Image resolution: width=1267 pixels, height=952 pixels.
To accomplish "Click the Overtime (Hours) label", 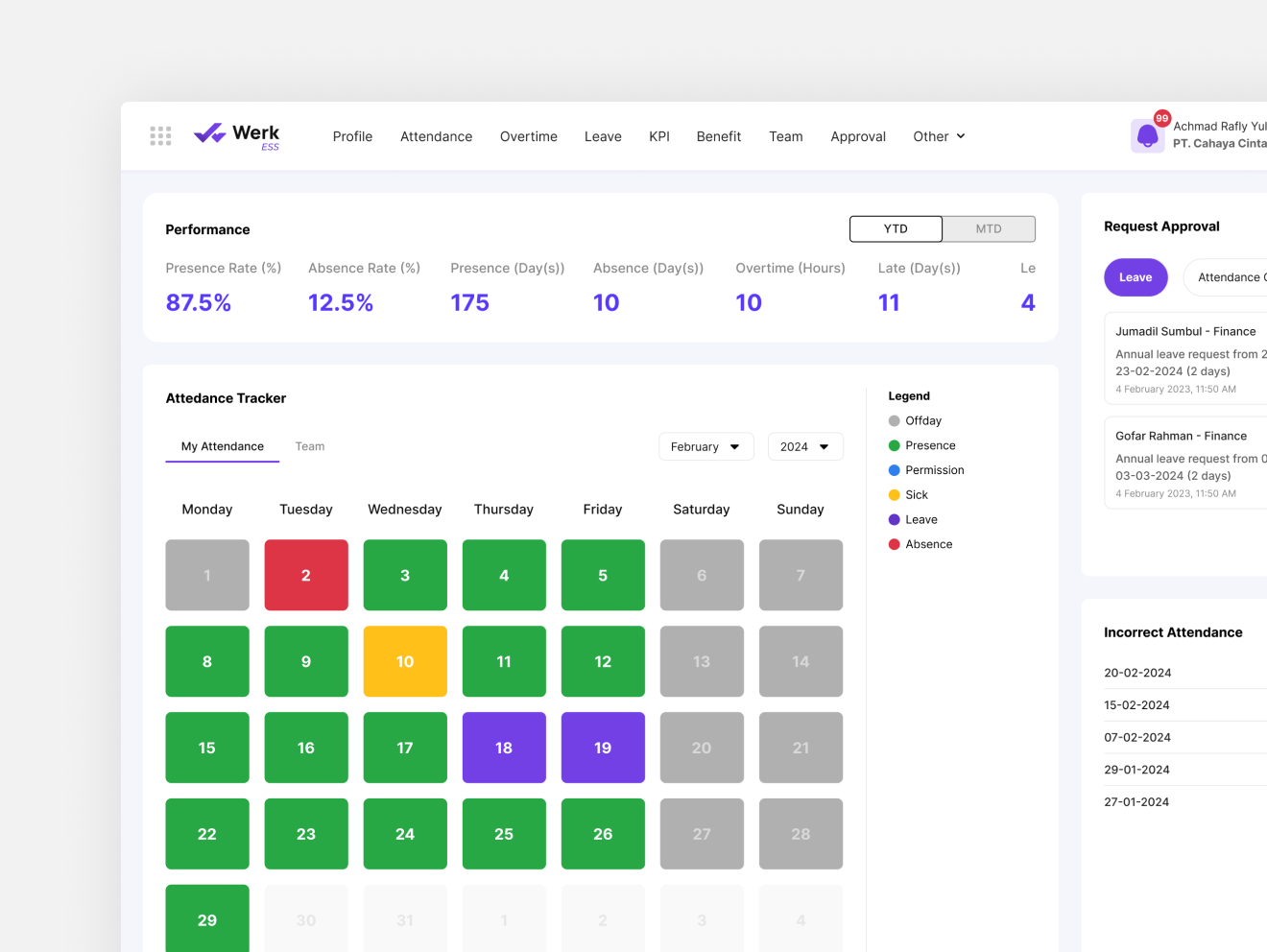I will point(791,269).
